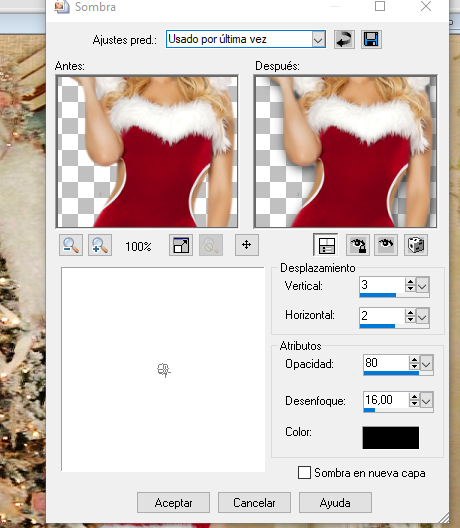Click the Aceptar button
The height and width of the screenshot is (528, 460).
[173, 503]
